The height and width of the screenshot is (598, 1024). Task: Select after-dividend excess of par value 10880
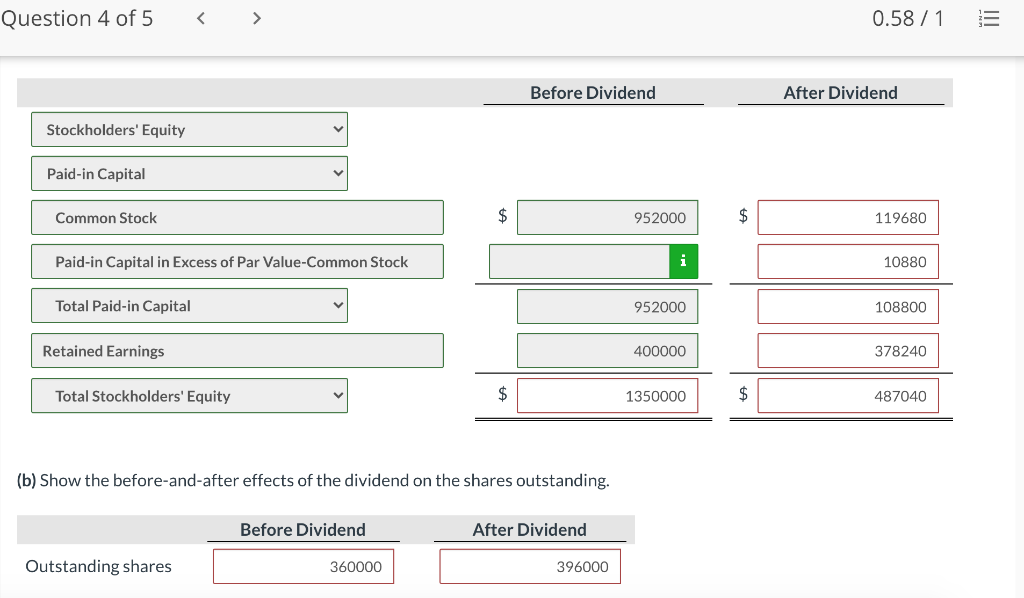coord(848,262)
